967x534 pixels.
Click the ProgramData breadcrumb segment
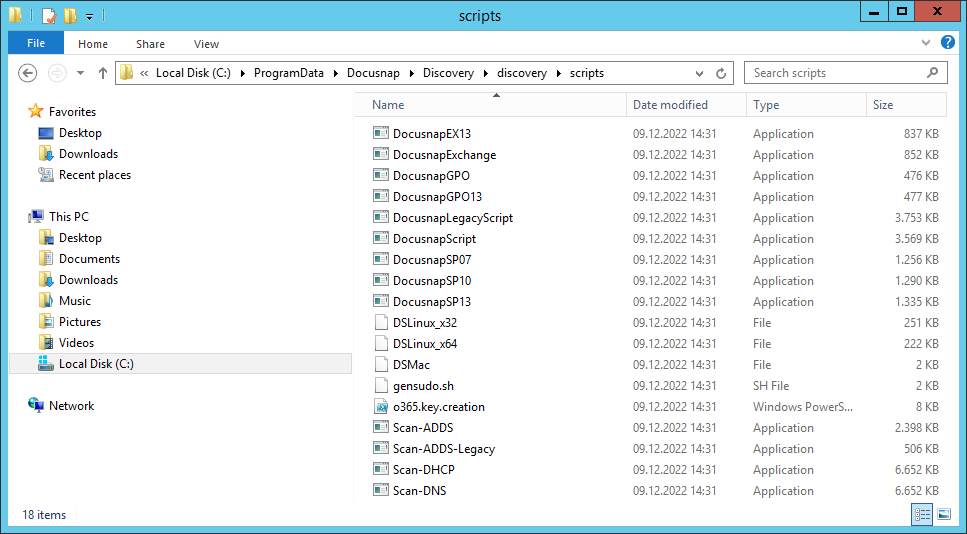click(289, 73)
